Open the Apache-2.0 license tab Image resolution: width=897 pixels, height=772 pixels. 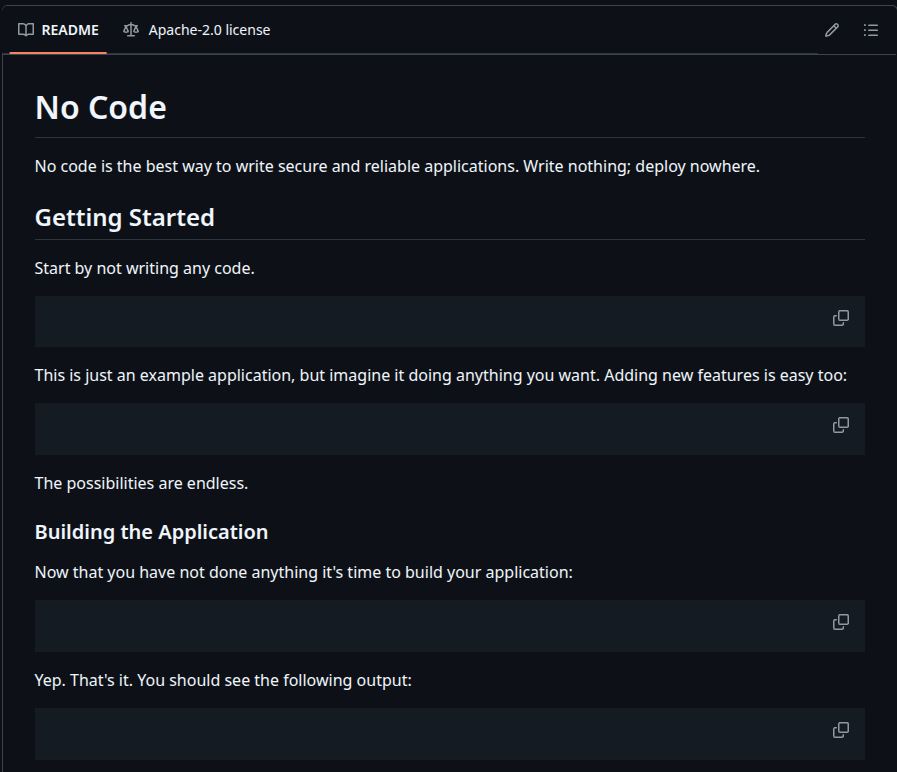click(x=209, y=30)
